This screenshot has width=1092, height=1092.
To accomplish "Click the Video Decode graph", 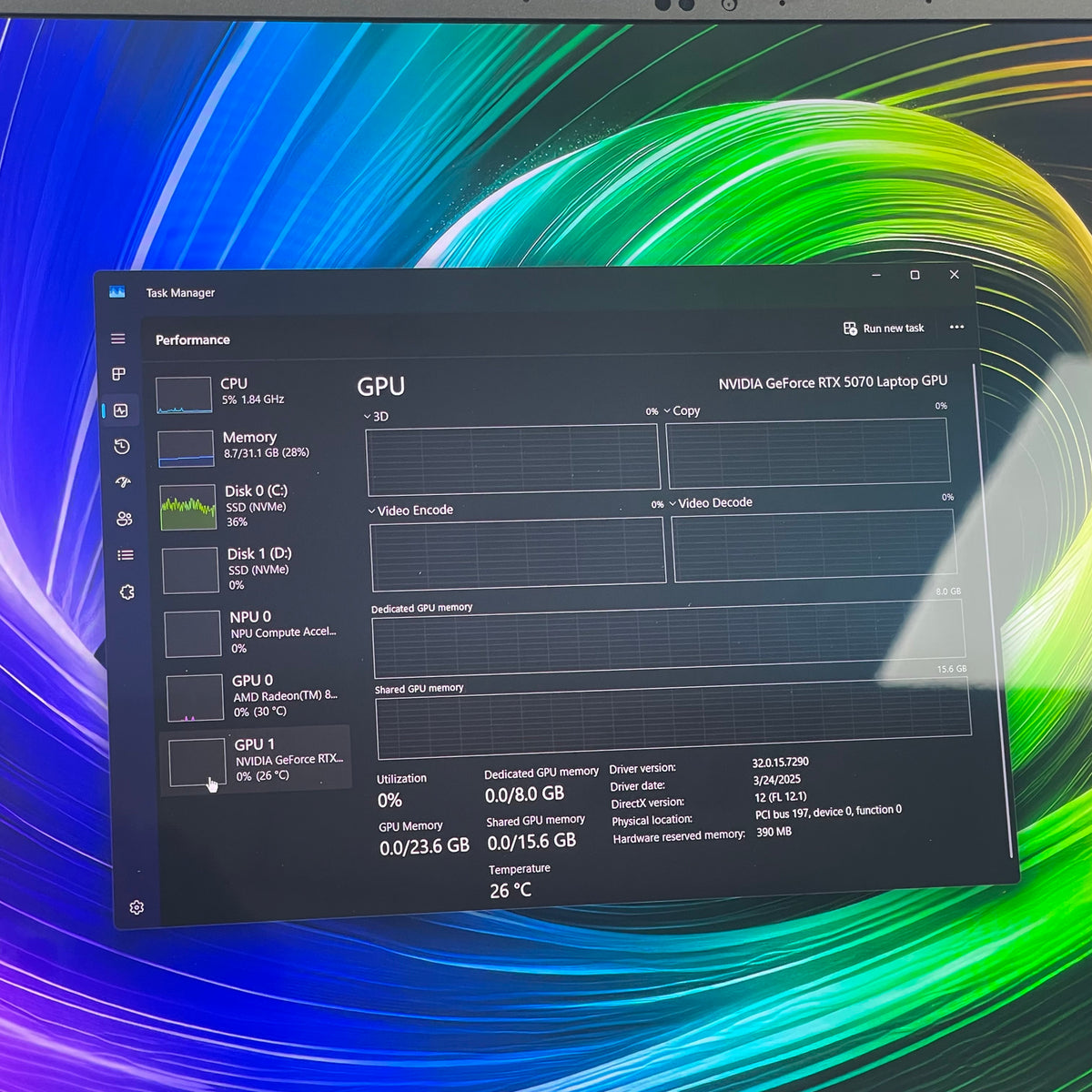I will point(814,544).
